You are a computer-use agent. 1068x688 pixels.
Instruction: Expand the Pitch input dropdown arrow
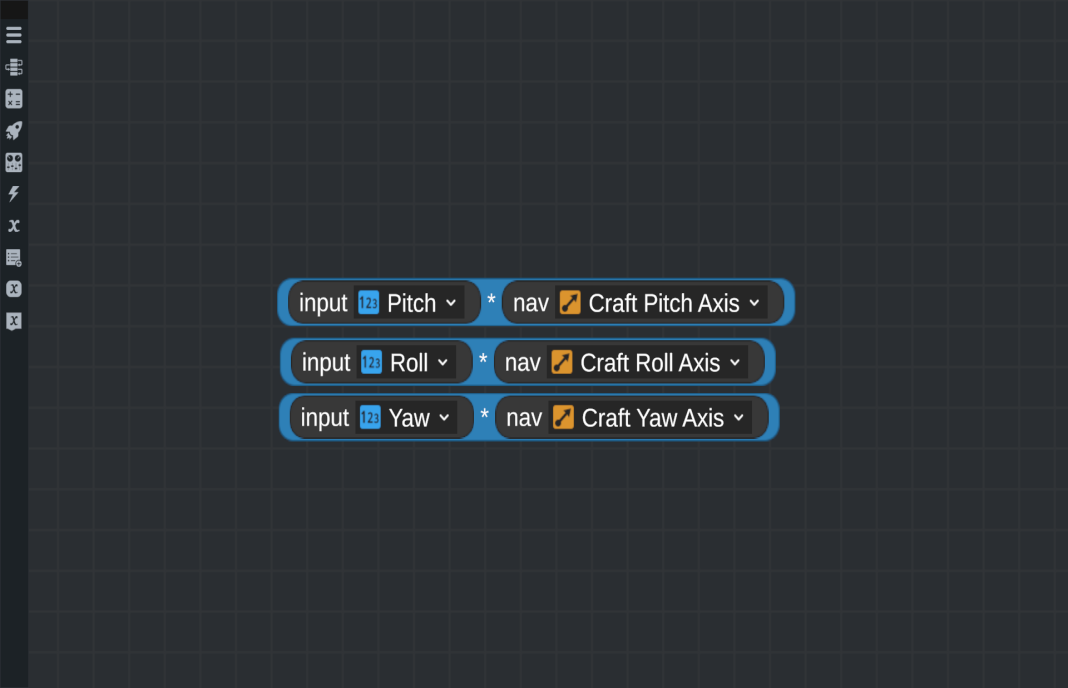[x=451, y=303]
